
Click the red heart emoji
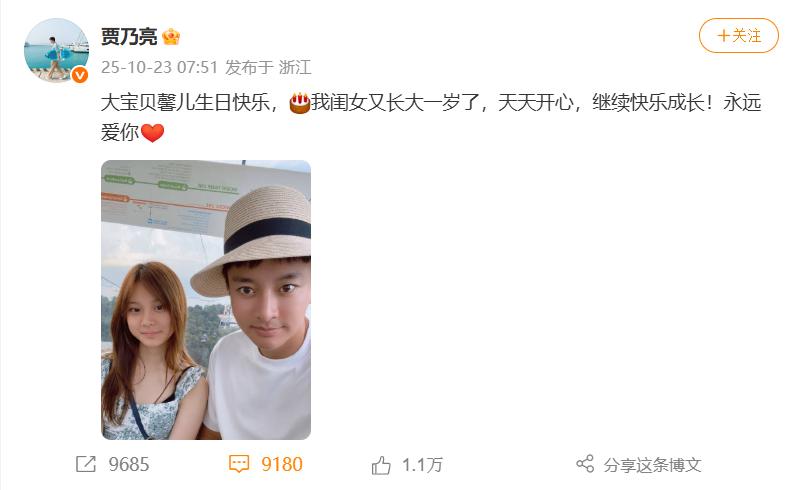click(x=152, y=133)
